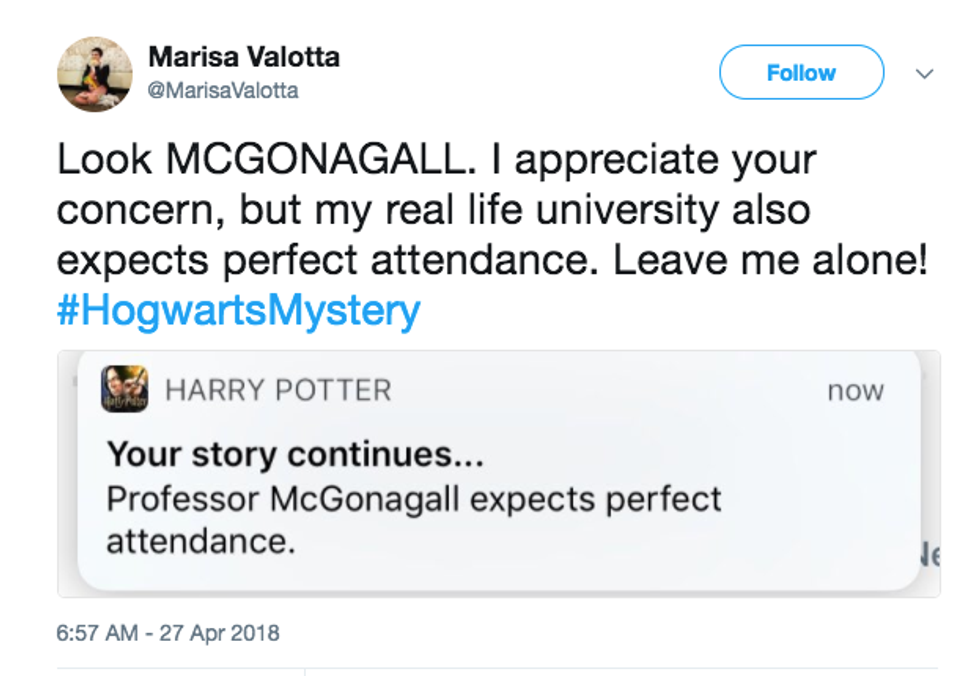
Task: Click the cut-off text at image's right edge
Action: (932, 556)
